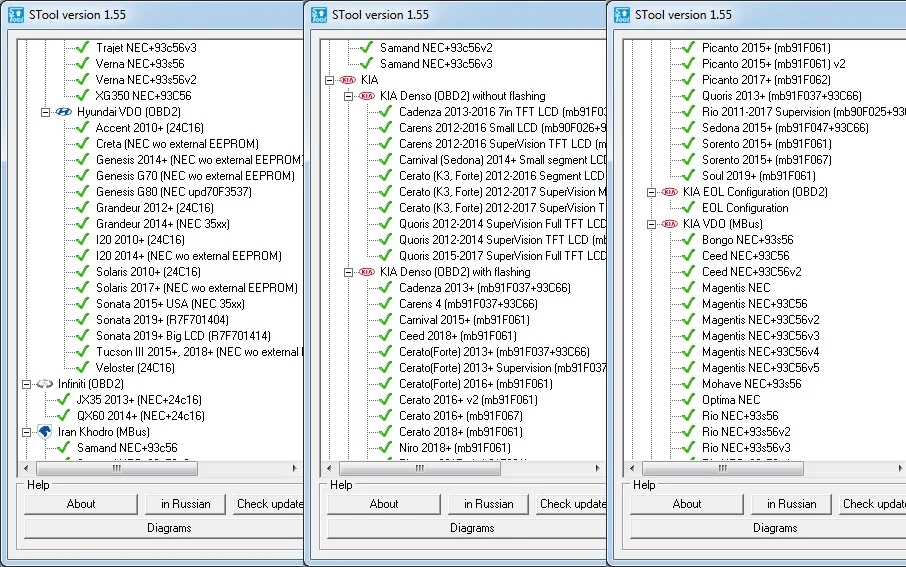Click green checkmark next to Veloster (24C16)

click(83, 367)
